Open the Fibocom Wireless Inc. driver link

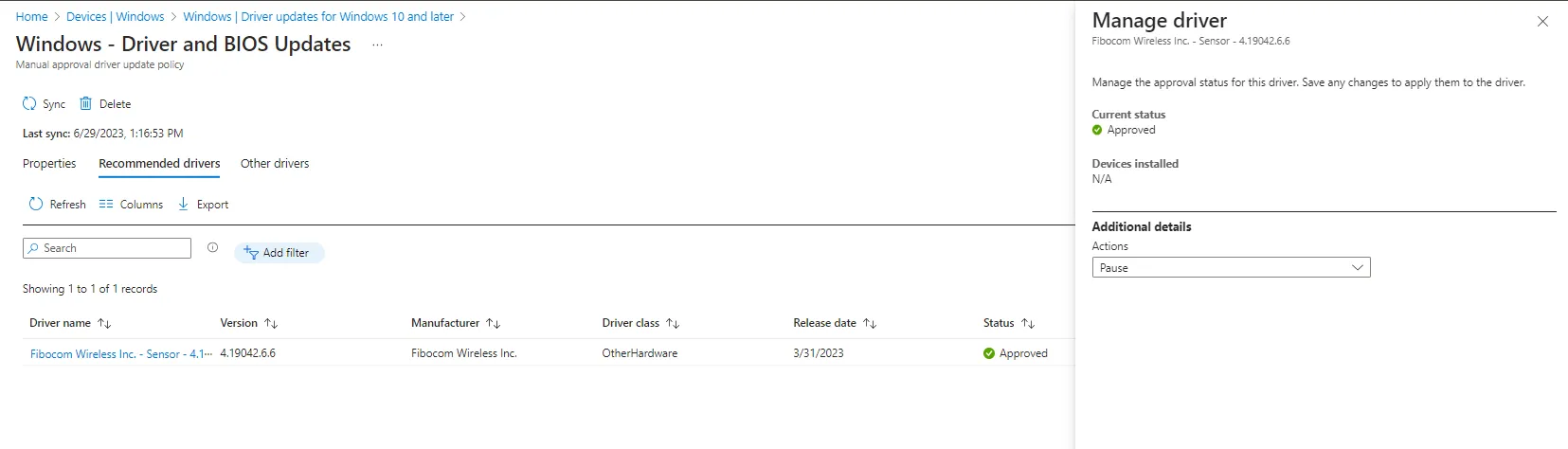click(x=120, y=354)
